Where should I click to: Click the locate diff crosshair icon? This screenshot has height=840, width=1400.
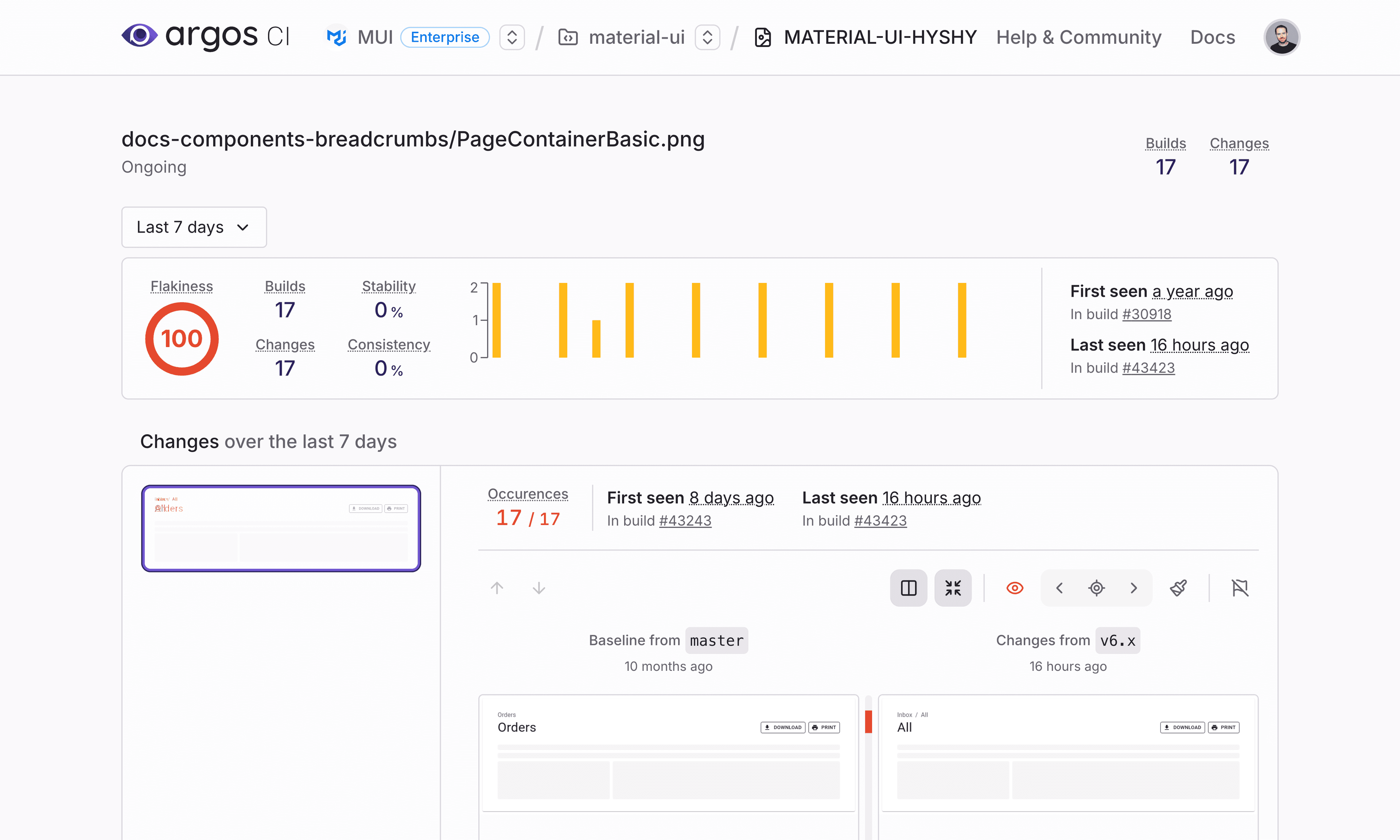coord(1096,588)
